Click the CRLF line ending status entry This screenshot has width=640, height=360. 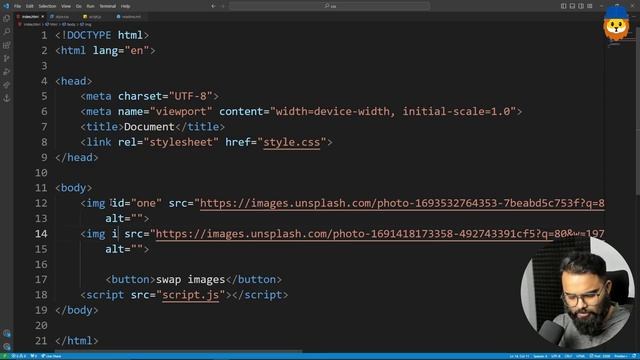[568, 356]
